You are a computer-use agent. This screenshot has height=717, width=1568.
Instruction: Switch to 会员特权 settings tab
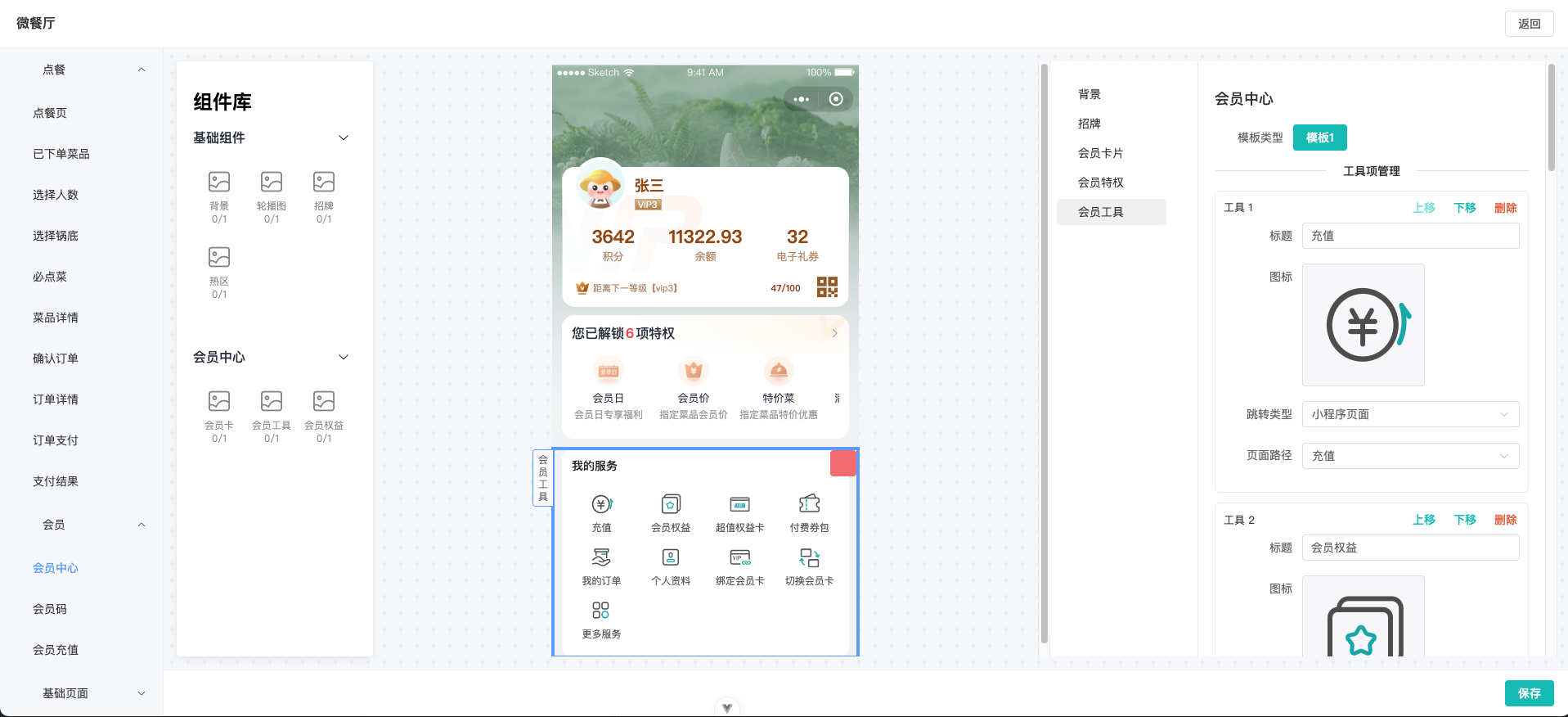(x=1111, y=183)
